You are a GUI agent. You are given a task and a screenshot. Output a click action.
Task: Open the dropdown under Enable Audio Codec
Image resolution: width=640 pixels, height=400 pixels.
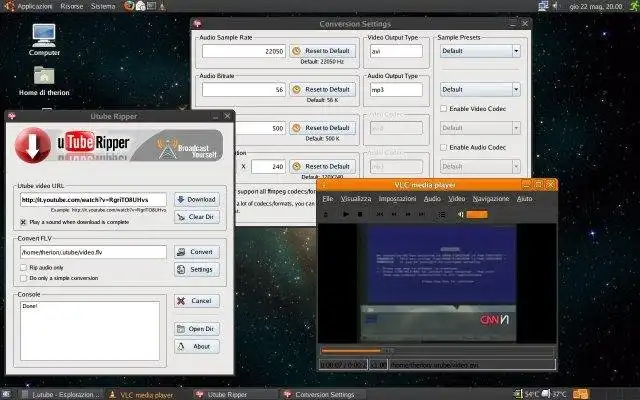480,166
